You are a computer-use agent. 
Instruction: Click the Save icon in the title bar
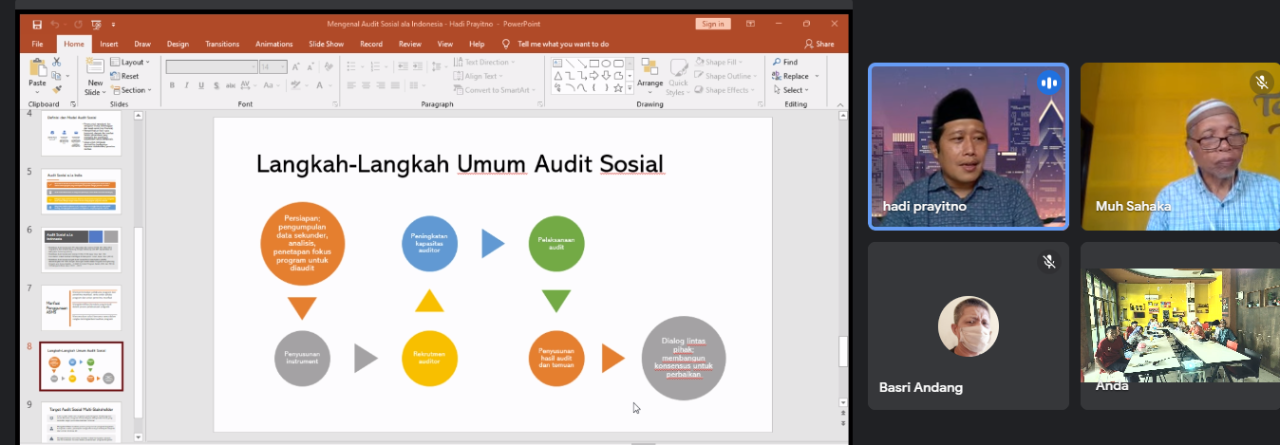pos(37,24)
